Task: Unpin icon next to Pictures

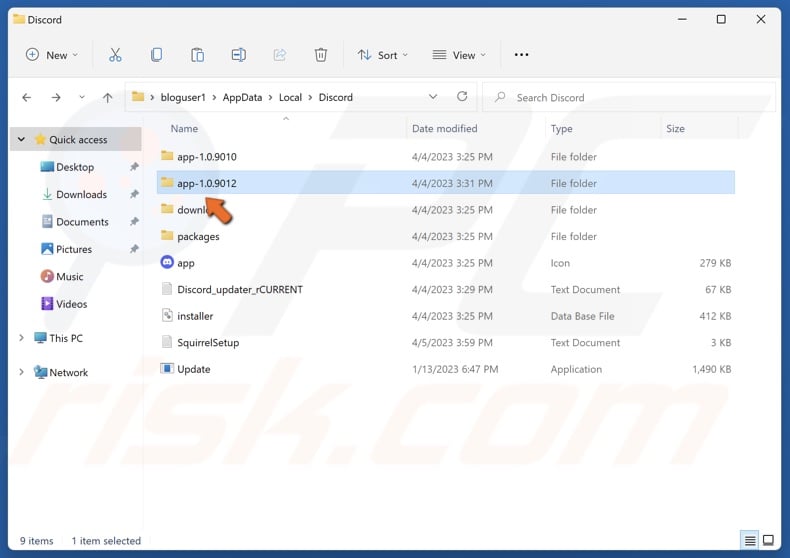Action: pyautogui.click(x=134, y=249)
